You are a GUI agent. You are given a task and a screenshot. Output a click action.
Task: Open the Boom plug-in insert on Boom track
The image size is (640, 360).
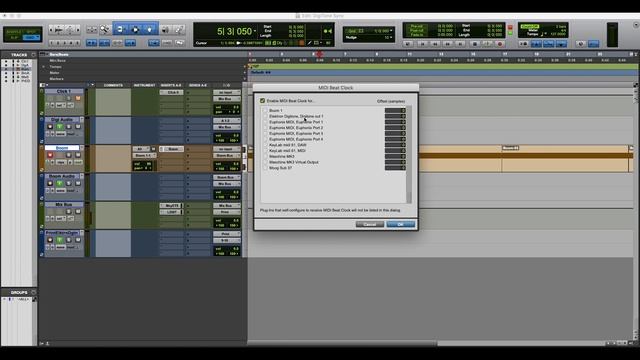[x=171, y=149]
